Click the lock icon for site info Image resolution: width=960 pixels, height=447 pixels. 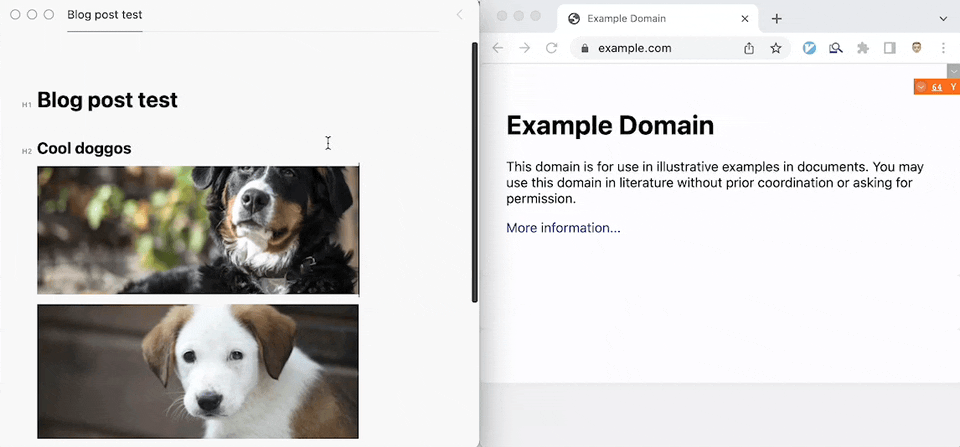coord(584,48)
